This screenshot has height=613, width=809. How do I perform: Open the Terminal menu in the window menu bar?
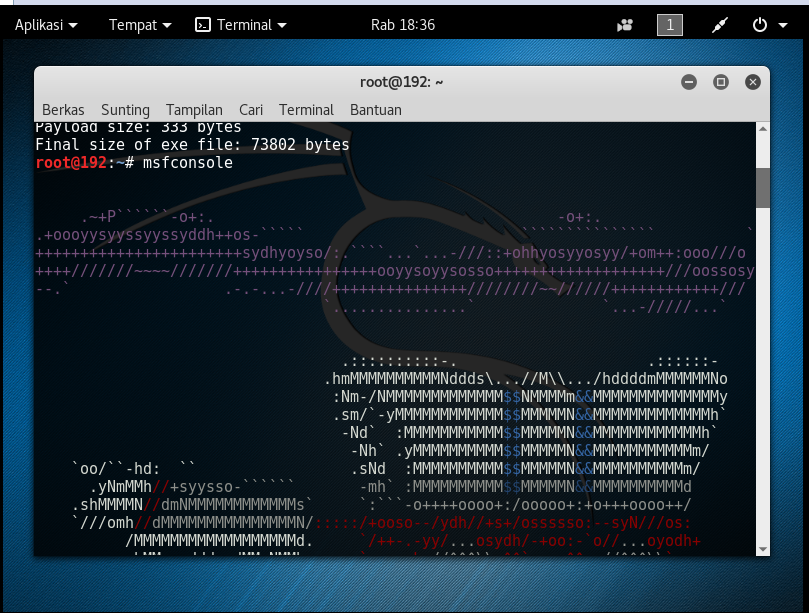tap(306, 110)
